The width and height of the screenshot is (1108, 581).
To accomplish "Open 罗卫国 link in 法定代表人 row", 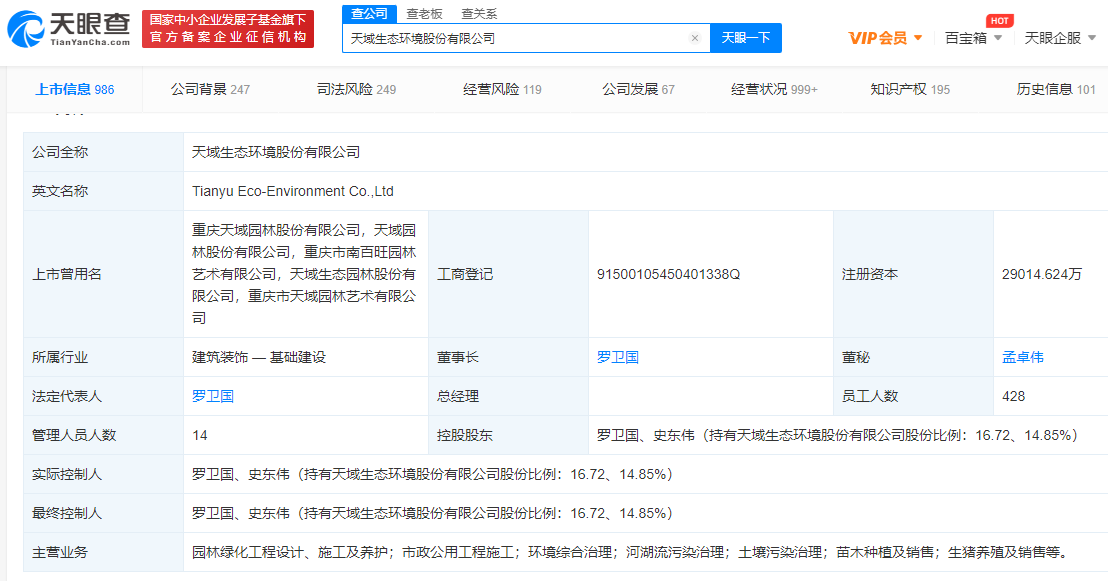I will [213, 397].
